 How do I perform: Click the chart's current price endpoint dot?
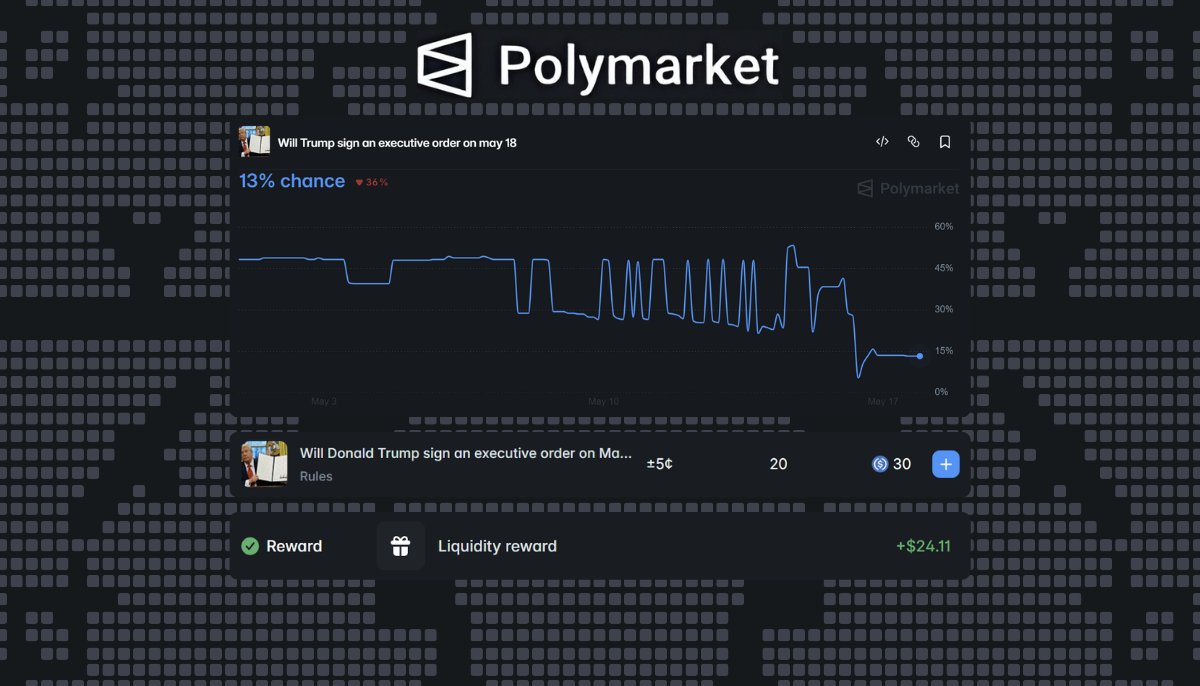(x=920, y=356)
